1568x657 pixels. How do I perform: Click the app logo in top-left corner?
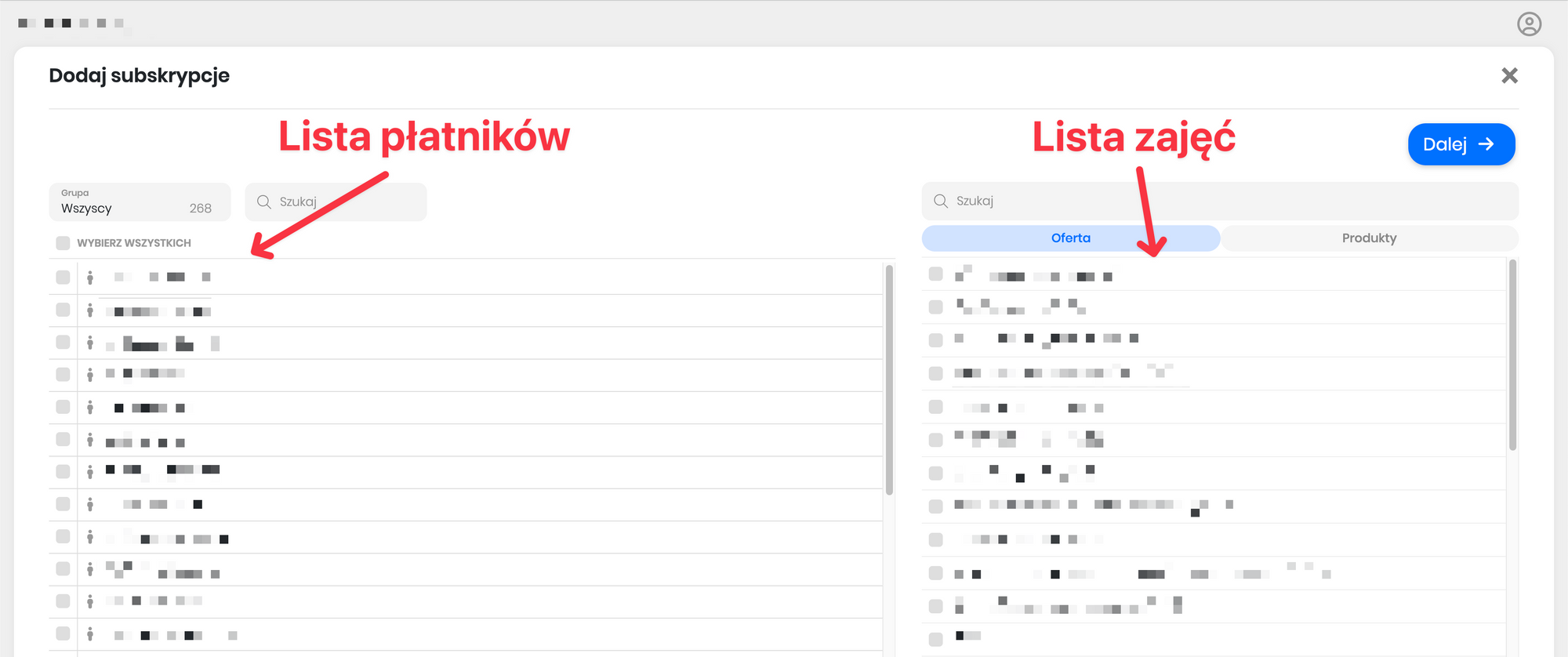71,24
